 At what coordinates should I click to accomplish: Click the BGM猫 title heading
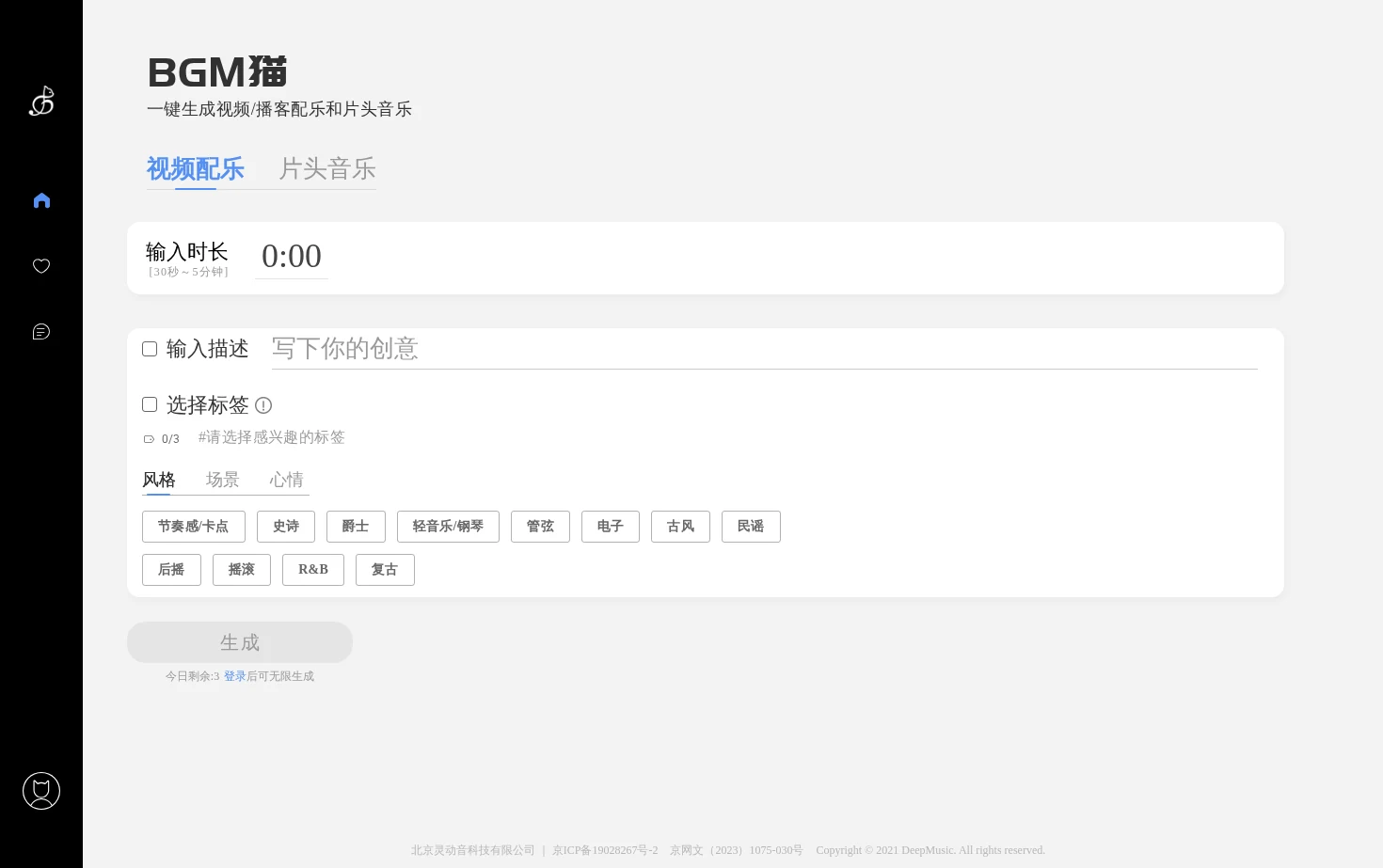point(217,72)
